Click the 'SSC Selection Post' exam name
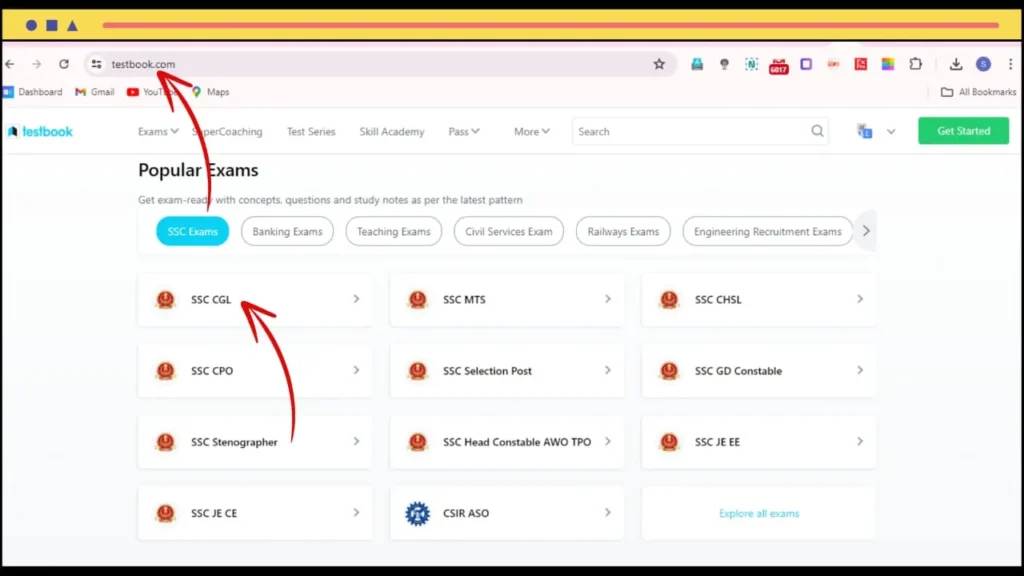This screenshot has height=576, width=1024. (x=487, y=370)
